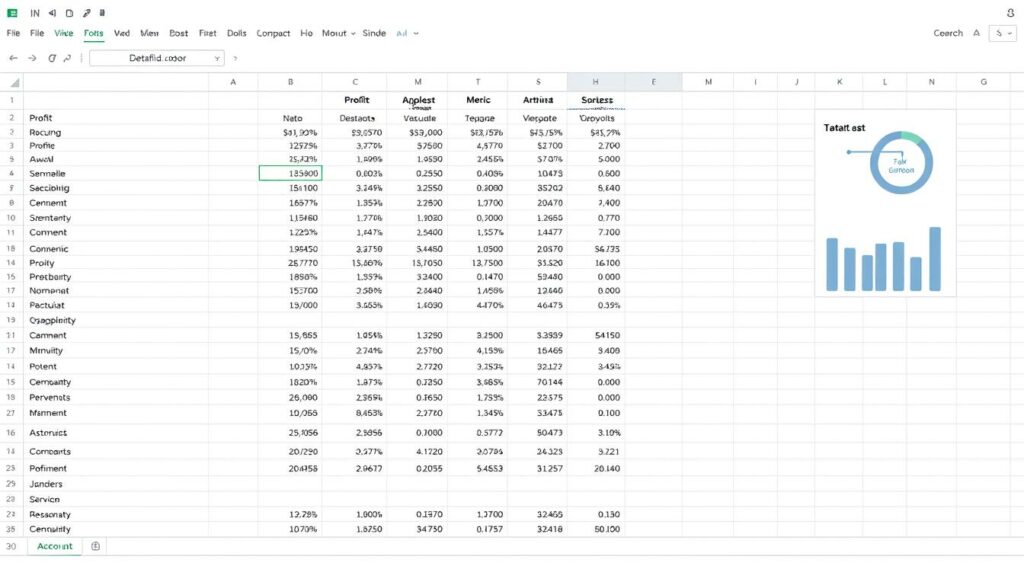Click the left-pointing triangle icon after IN

coord(52,13)
